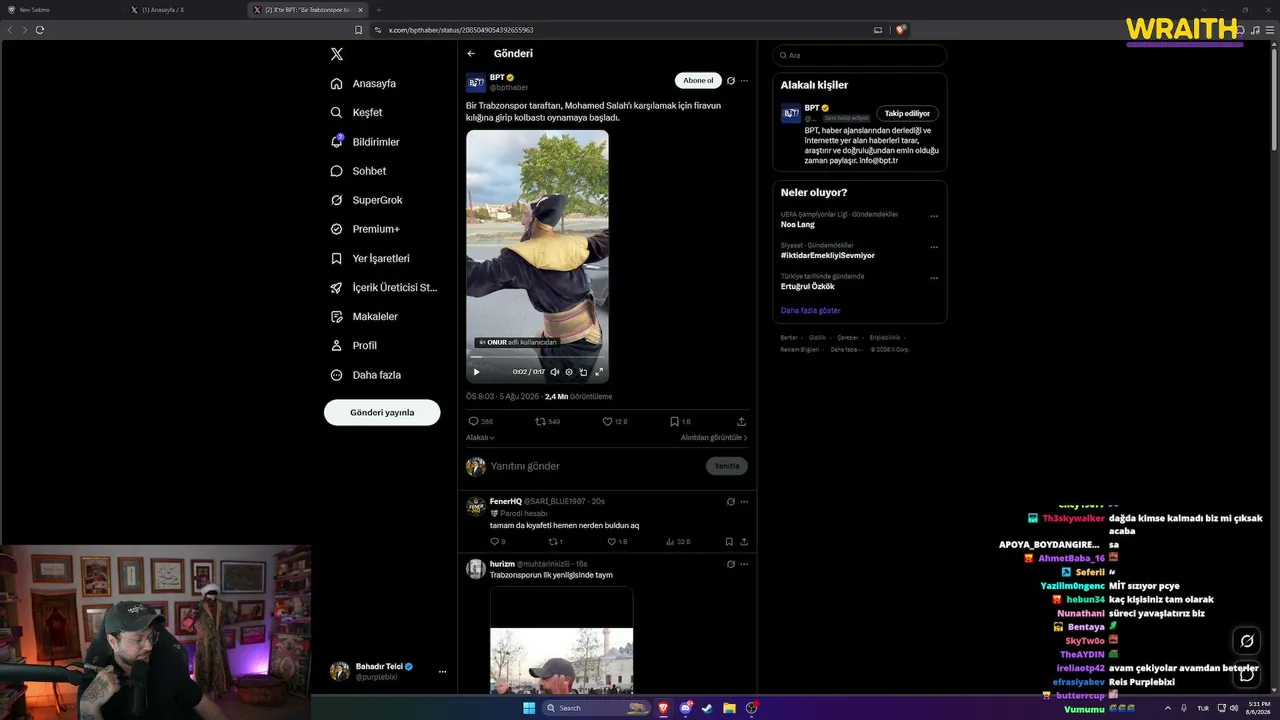Like the BPT post

point(607,422)
